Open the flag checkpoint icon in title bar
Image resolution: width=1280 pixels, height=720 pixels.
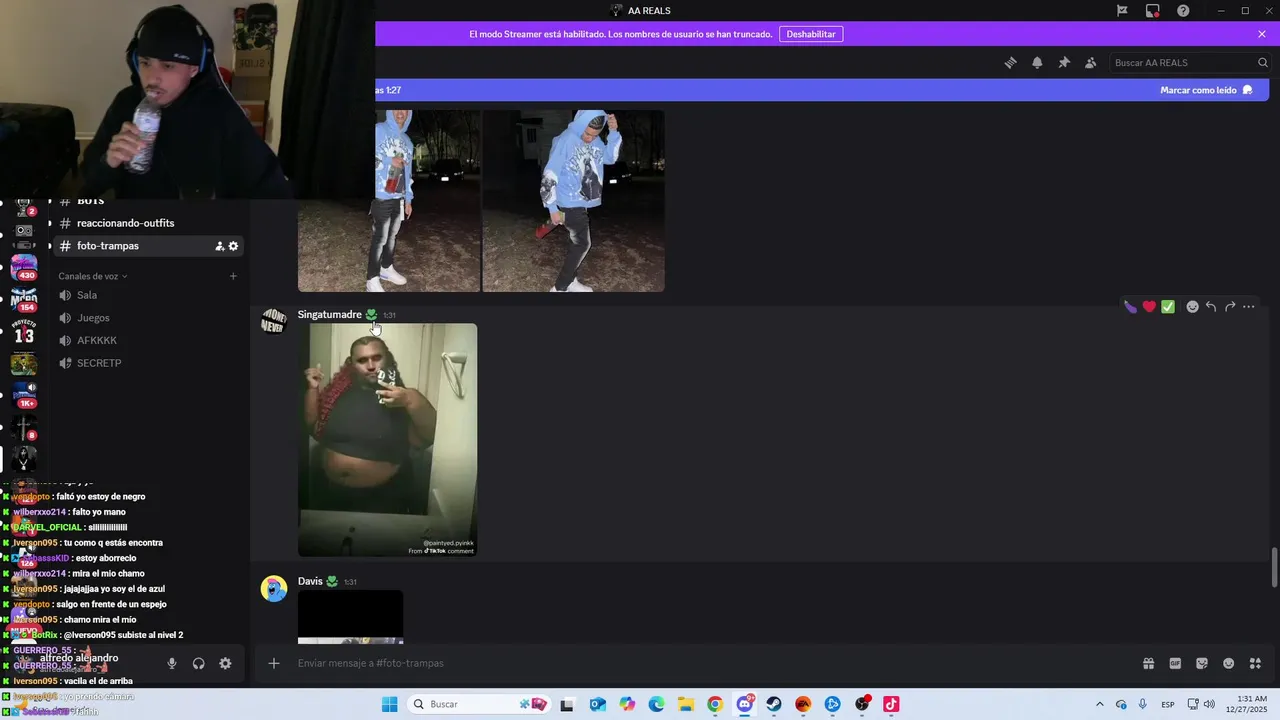click(x=1122, y=10)
